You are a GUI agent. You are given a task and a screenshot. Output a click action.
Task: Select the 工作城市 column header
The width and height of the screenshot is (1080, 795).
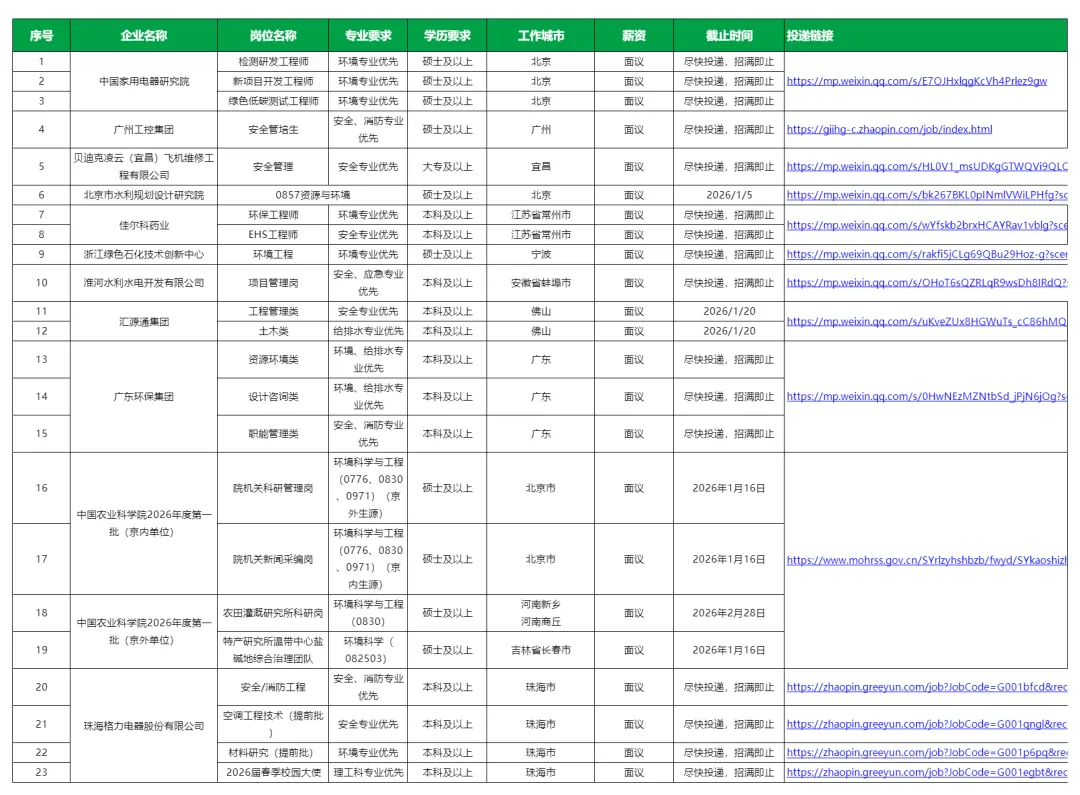click(x=541, y=35)
